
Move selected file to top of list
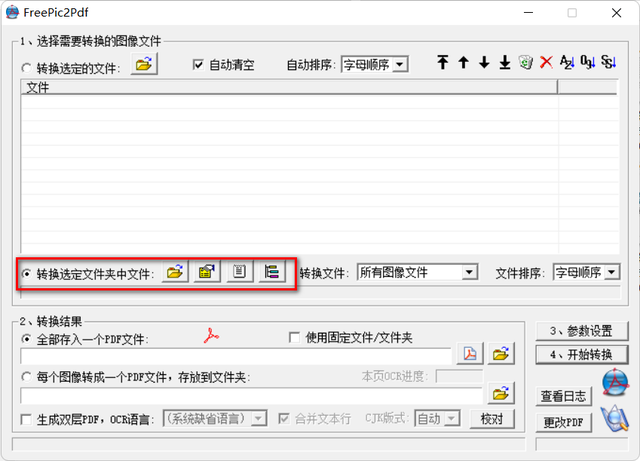443,62
